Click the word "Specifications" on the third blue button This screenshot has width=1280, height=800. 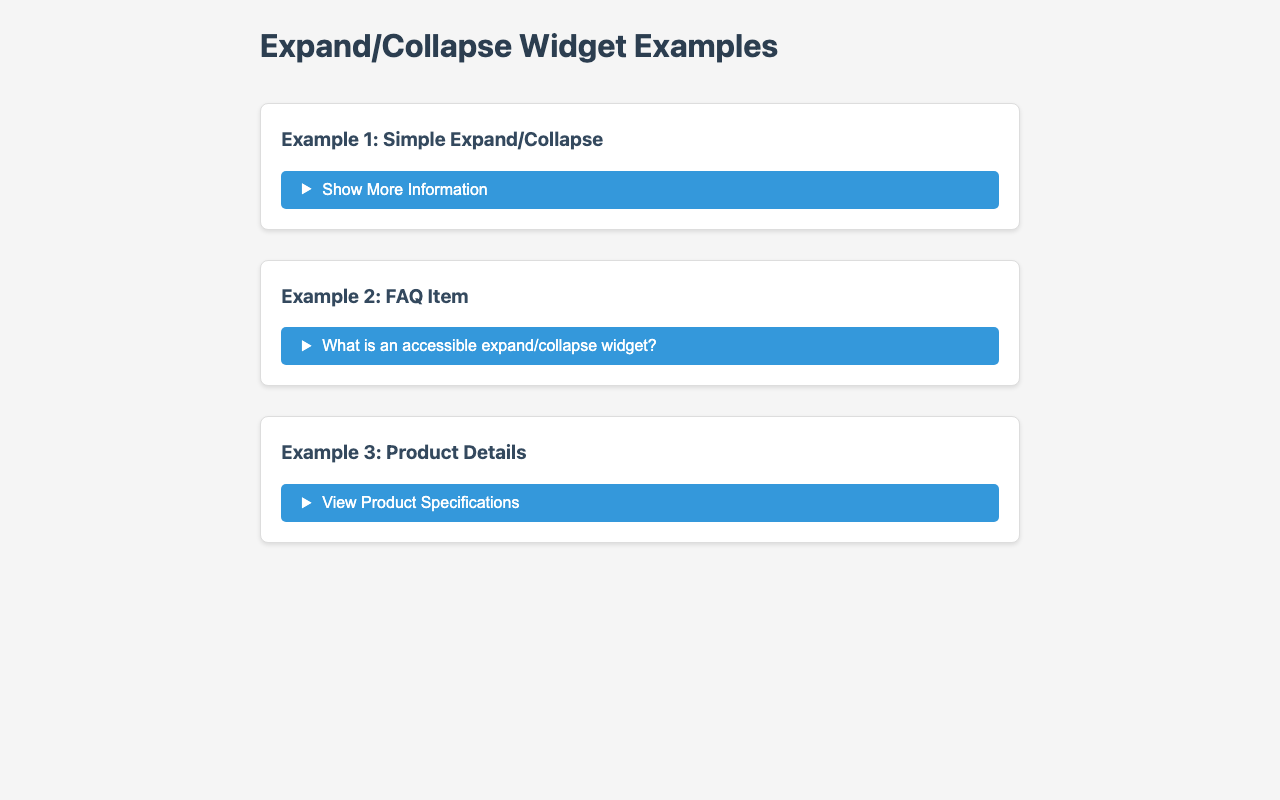[470, 503]
